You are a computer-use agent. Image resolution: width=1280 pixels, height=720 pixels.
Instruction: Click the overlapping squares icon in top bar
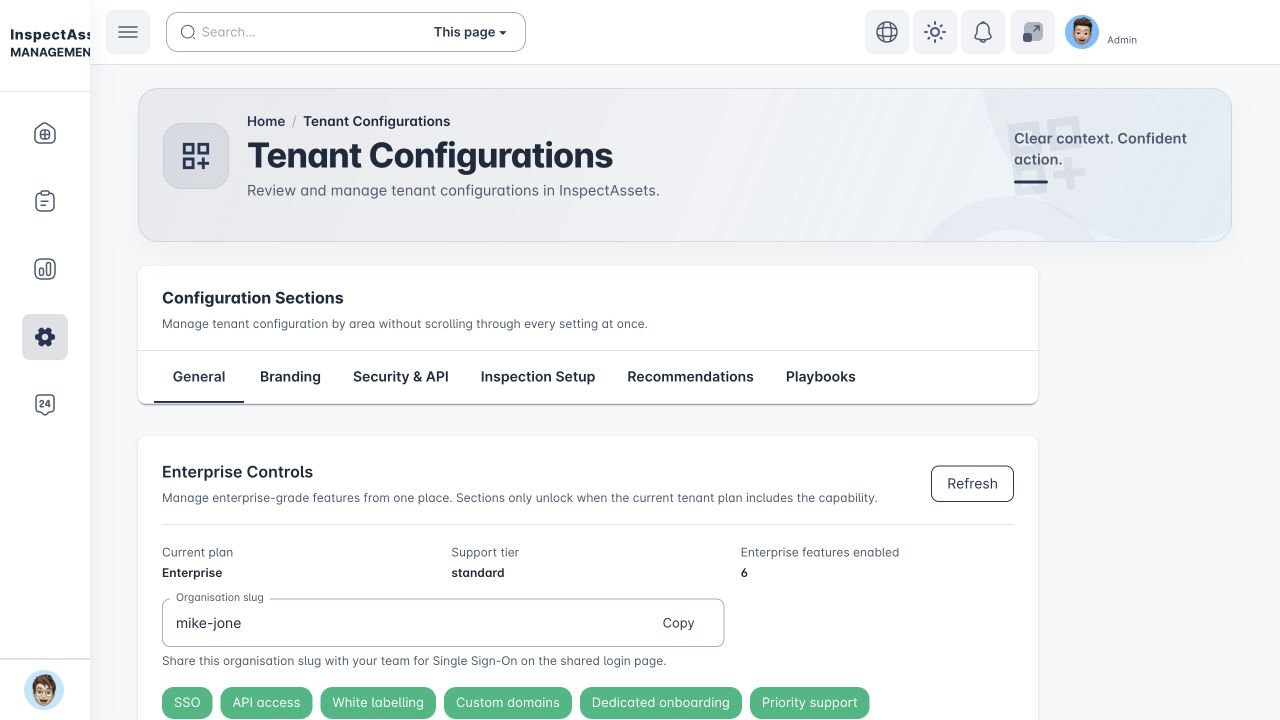coord(1033,32)
